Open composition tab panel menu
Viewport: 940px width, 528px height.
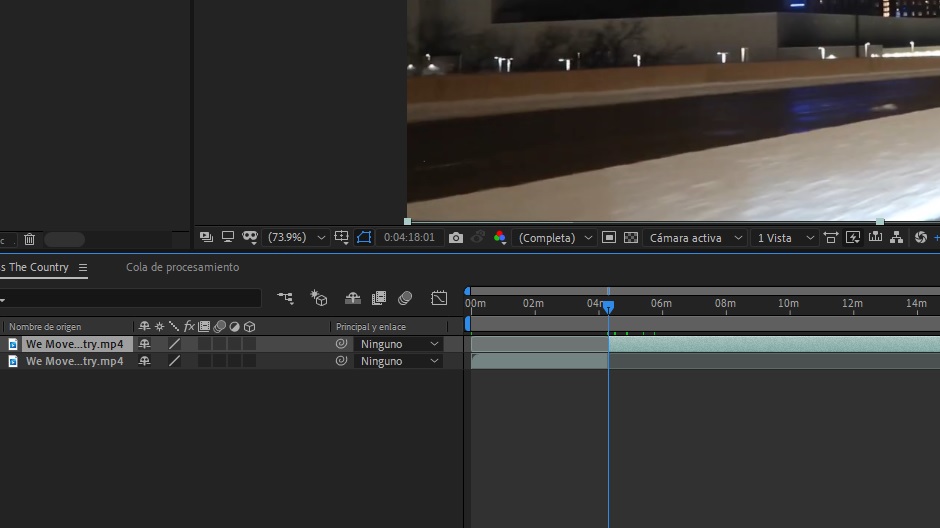(x=83, y=267)
